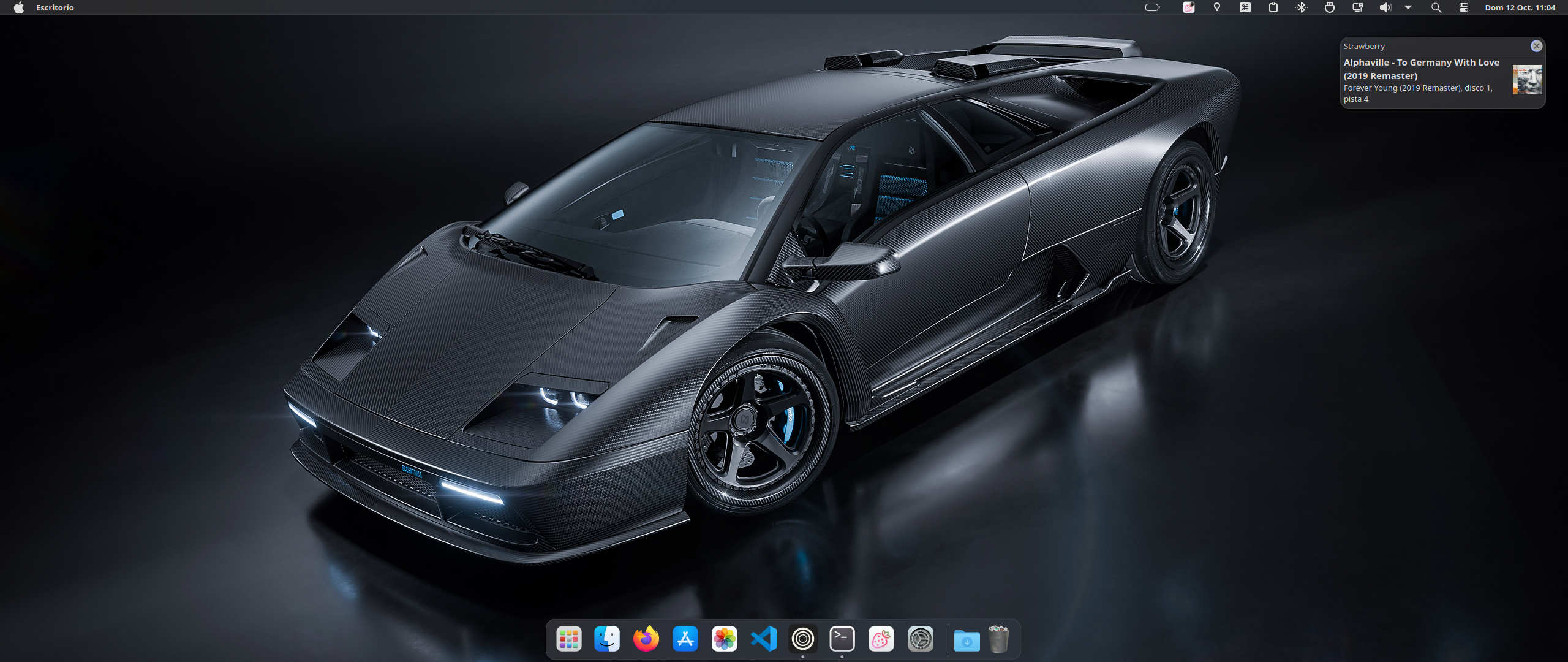
Task: Open System Preferences gear in dock
Action: [x=920, y=639]
